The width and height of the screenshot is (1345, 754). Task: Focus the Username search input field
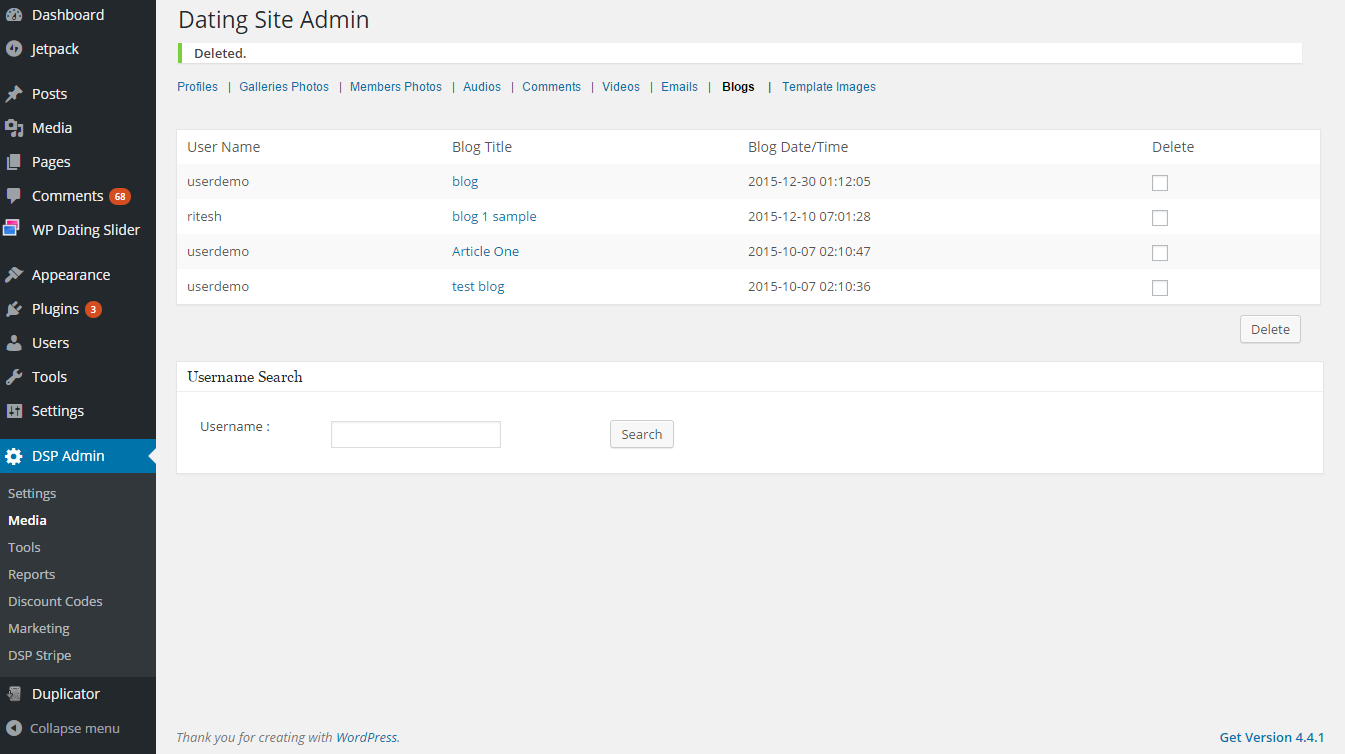click(x=416, y=434)
